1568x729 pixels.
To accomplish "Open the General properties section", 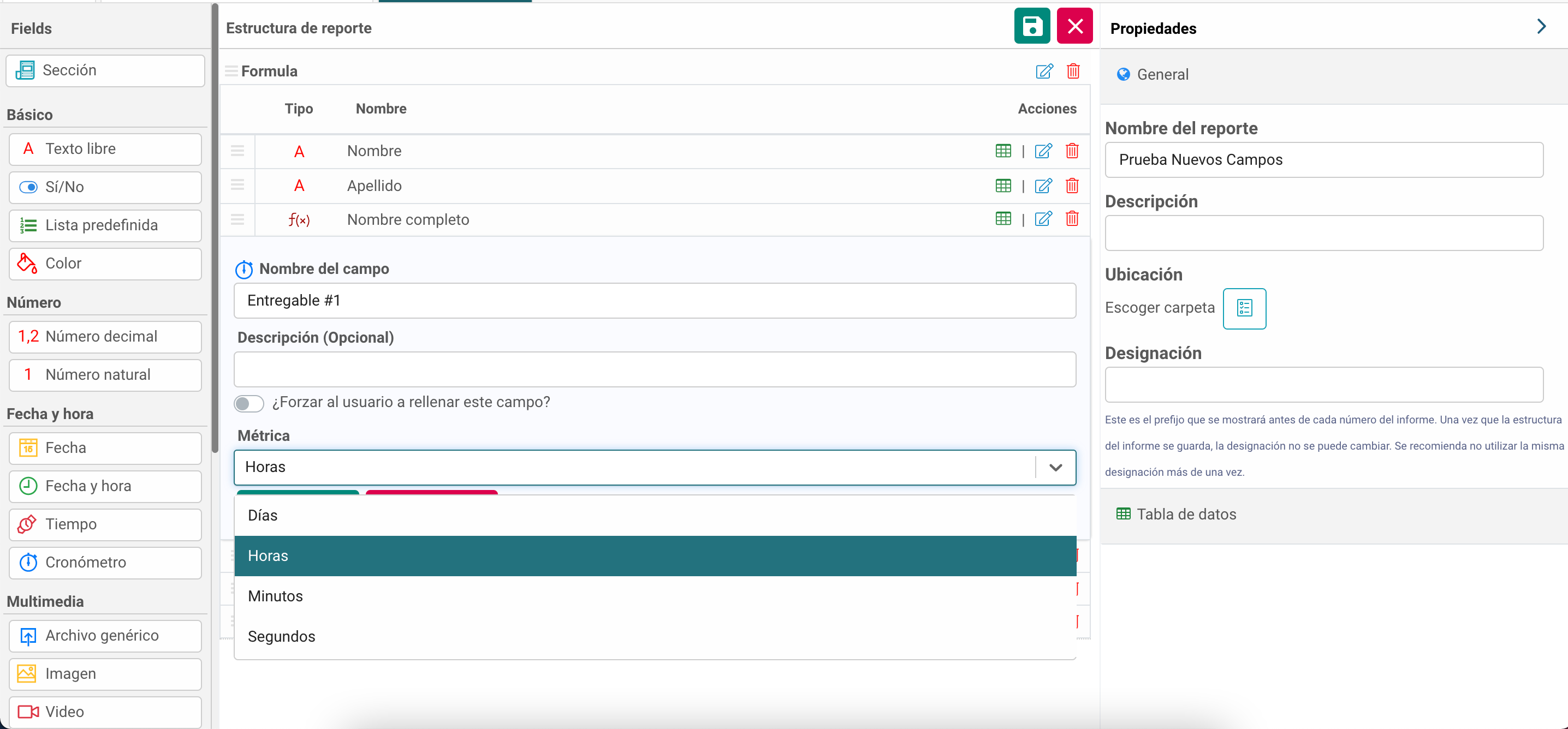I will (x=1333, y=75).
